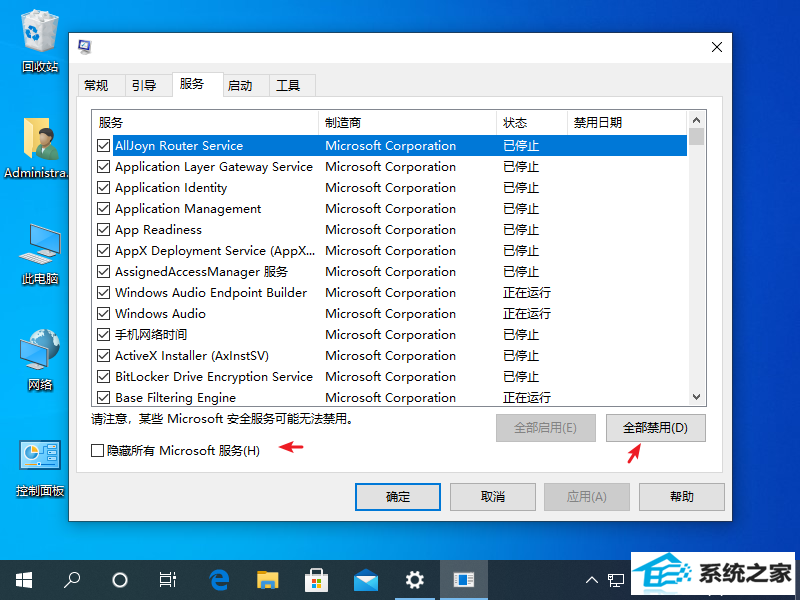Open File Explorer from taskbar
Screen dimensions: 800x600
(x=267, y=580)
